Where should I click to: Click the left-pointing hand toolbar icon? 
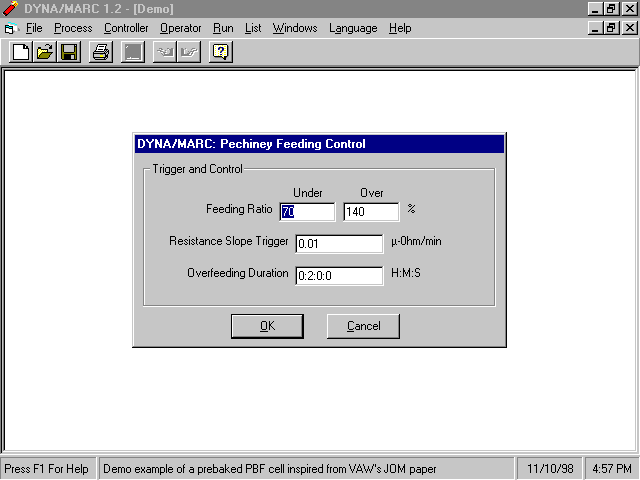pos(165,52)
